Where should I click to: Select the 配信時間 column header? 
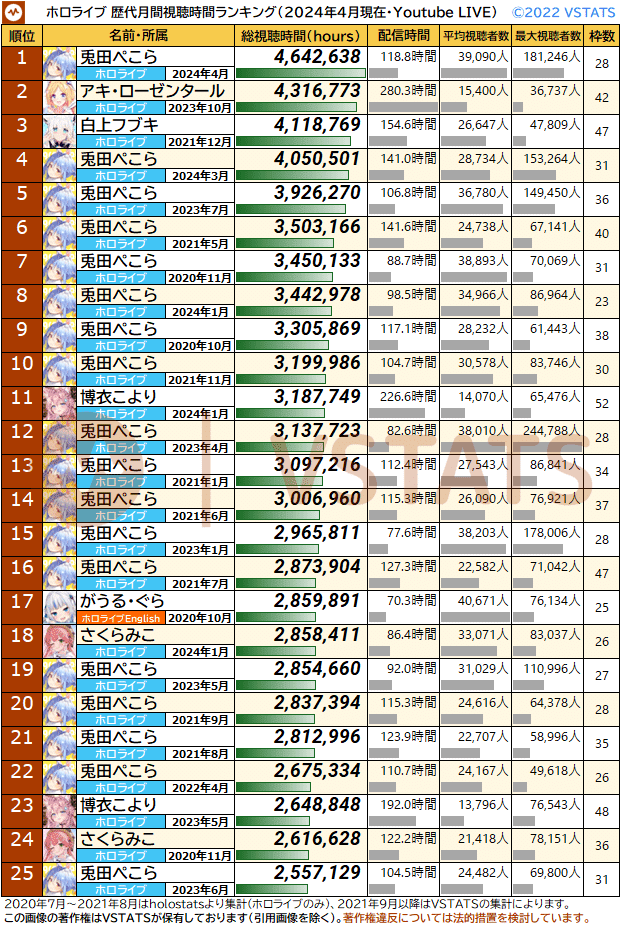click(404, 36)
